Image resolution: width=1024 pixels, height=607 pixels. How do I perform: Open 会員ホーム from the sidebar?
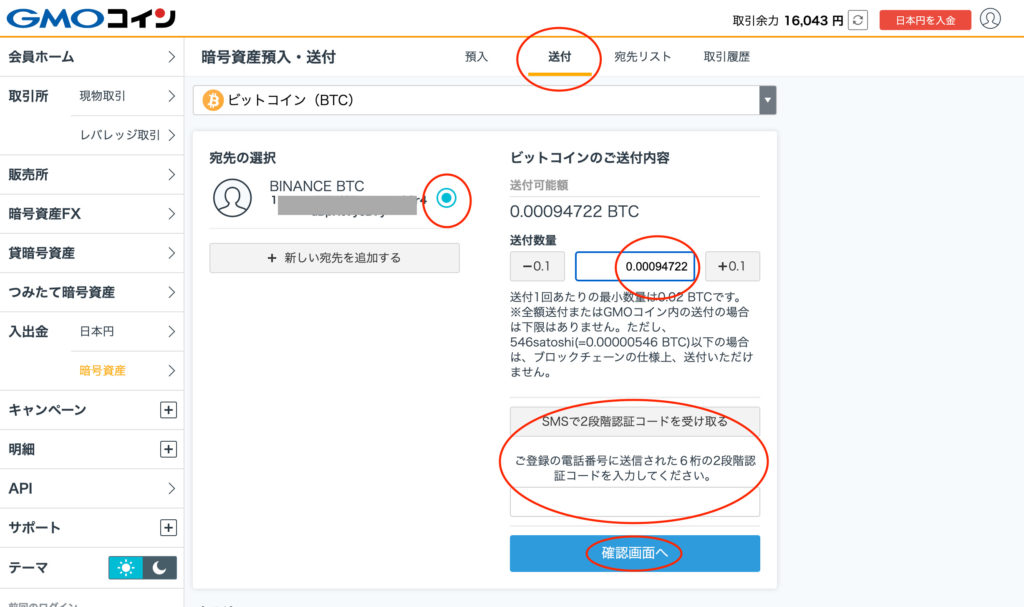[91, 57]
